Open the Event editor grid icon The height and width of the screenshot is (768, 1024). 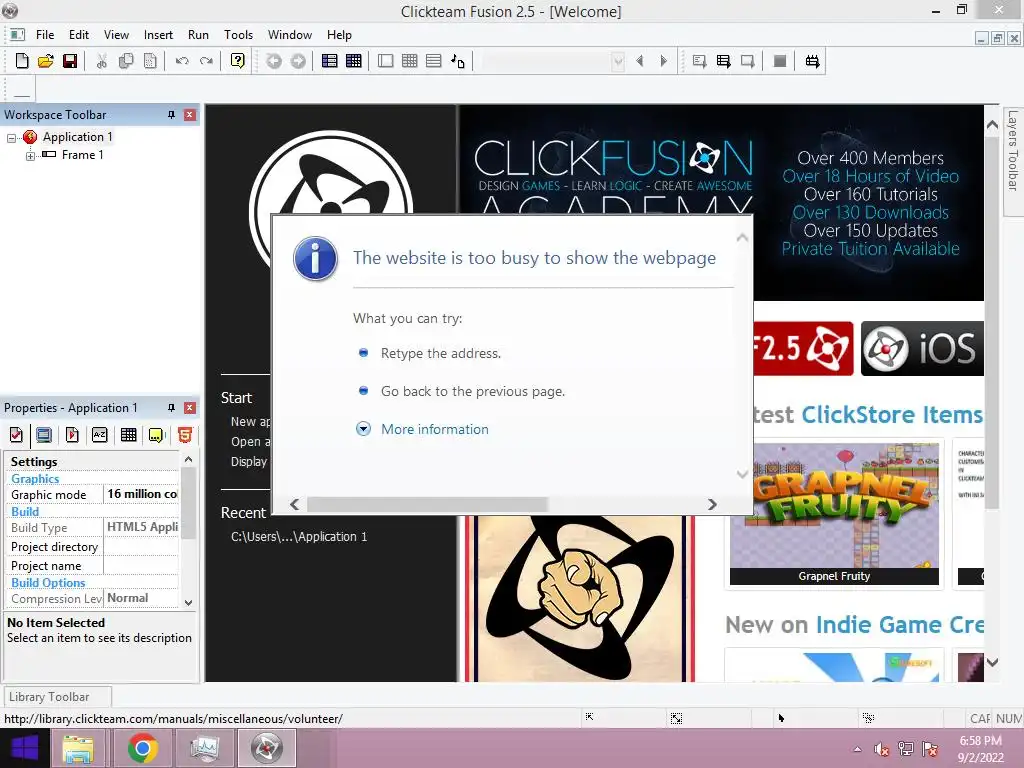click(409, 61)
